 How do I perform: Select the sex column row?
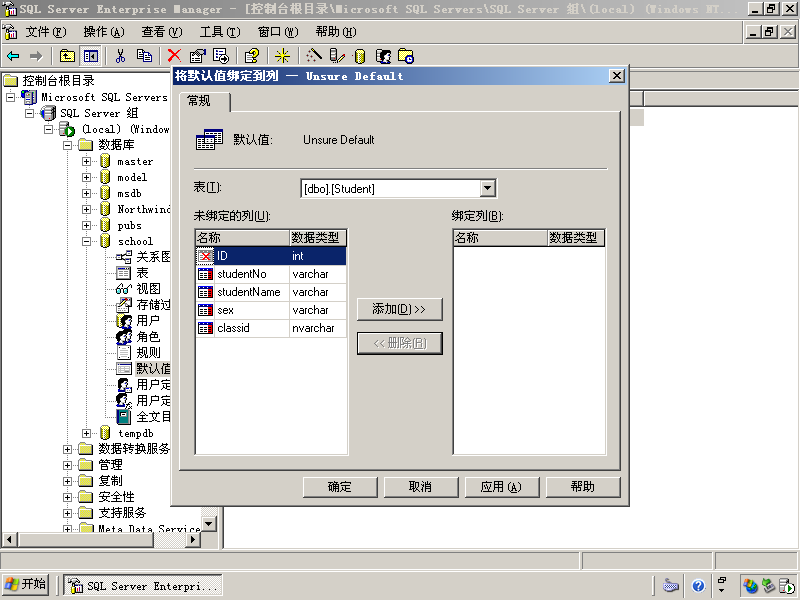(271, 310)
